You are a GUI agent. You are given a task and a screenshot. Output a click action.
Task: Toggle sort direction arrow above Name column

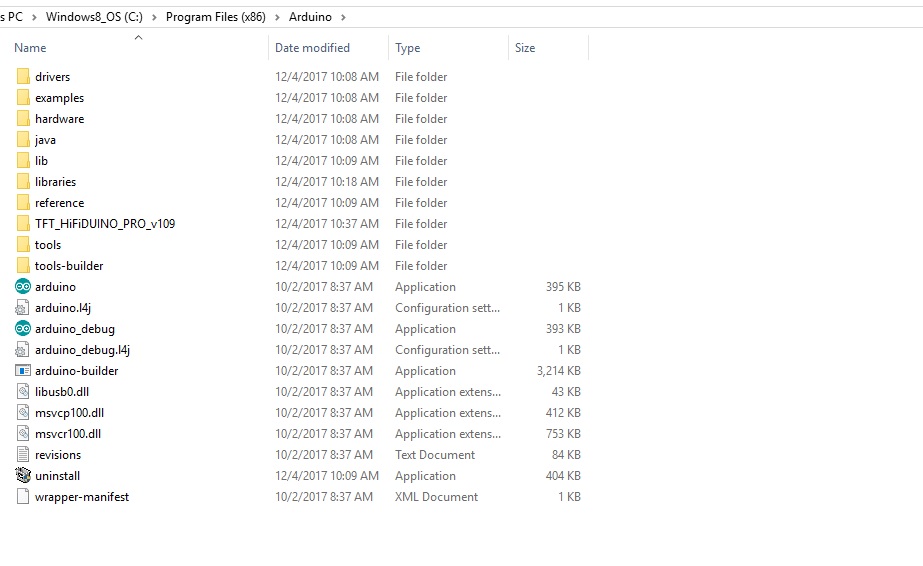138,38
